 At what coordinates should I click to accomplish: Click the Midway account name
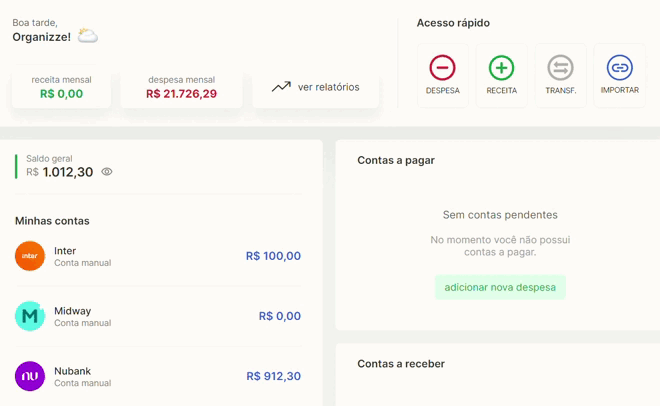point(72,311)
